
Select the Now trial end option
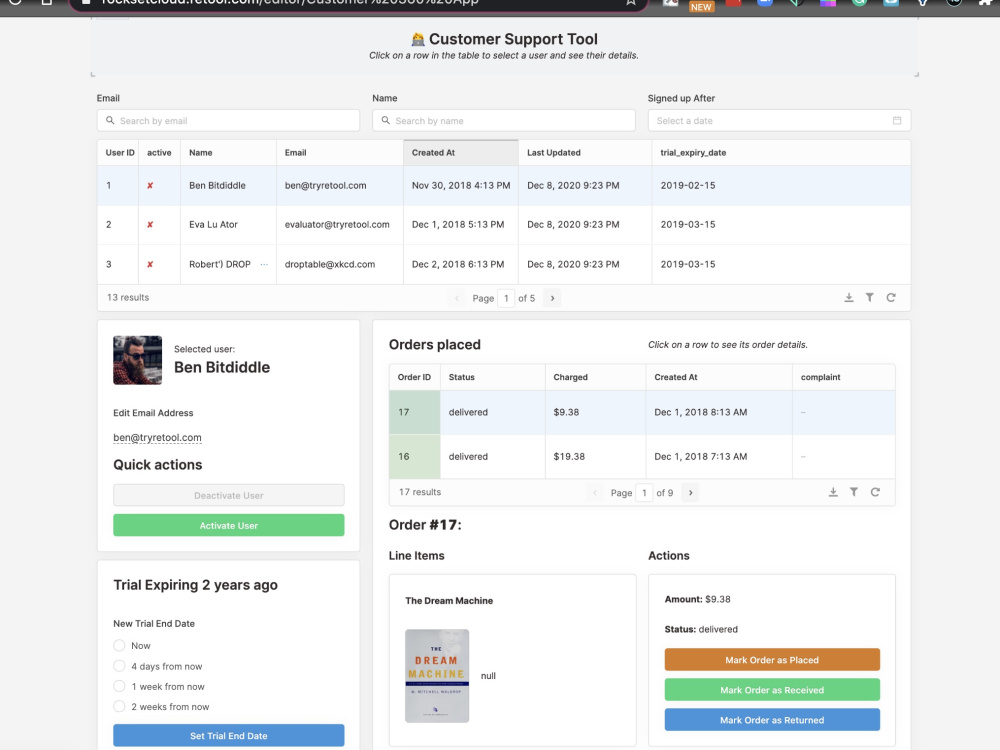[119, 645]
